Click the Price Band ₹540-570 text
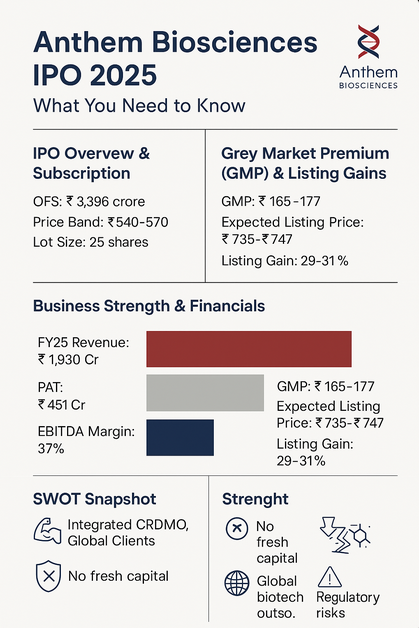This screenshot has width=419, height=628. click(101, 222)
